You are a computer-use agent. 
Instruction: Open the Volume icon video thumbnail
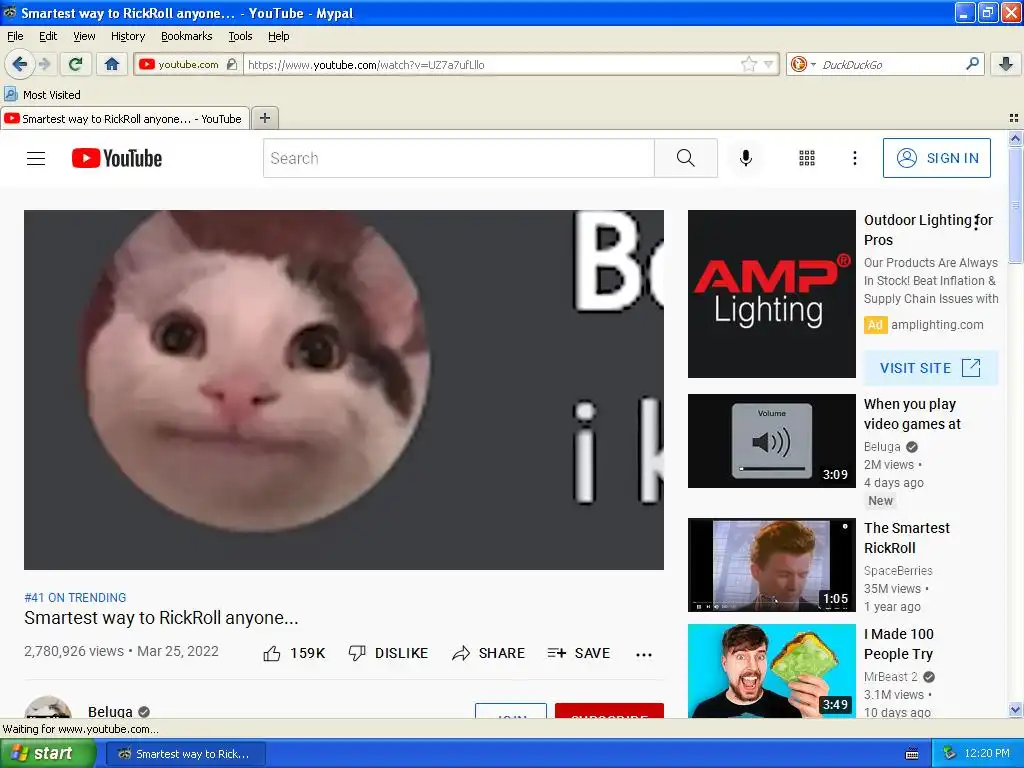772,441
